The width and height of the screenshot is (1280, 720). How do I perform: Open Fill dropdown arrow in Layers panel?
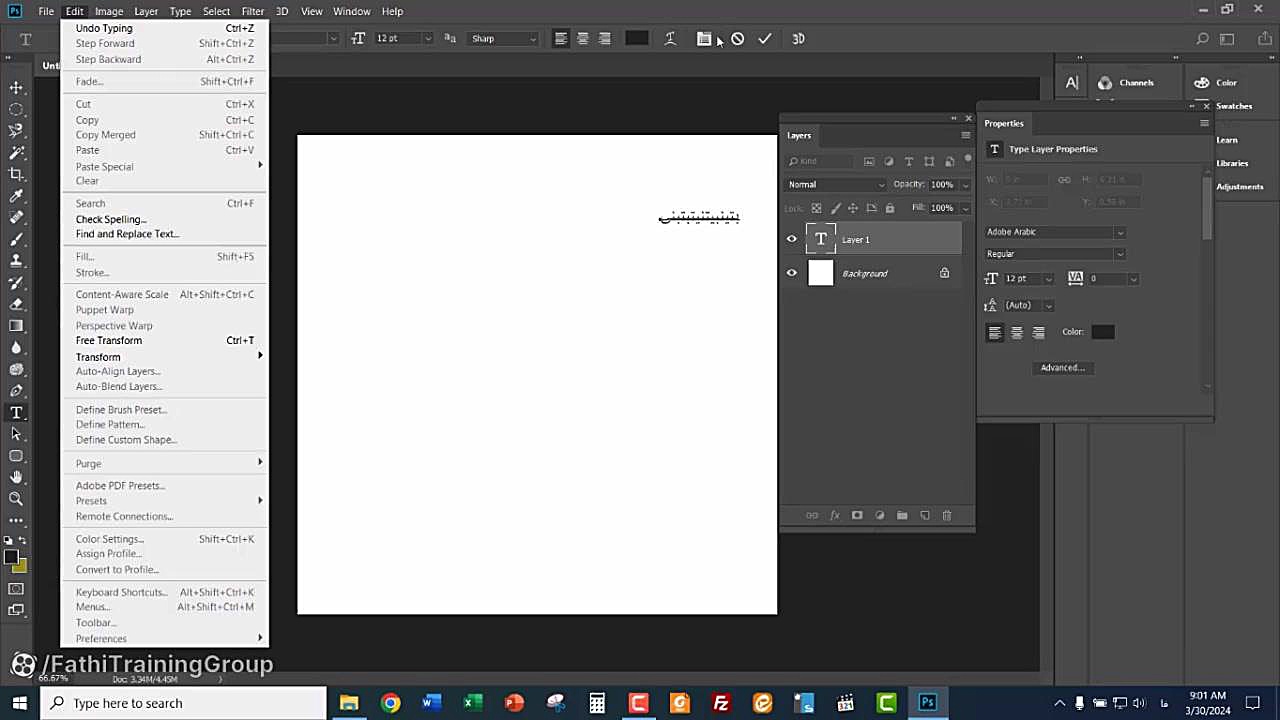coord(965,208)
